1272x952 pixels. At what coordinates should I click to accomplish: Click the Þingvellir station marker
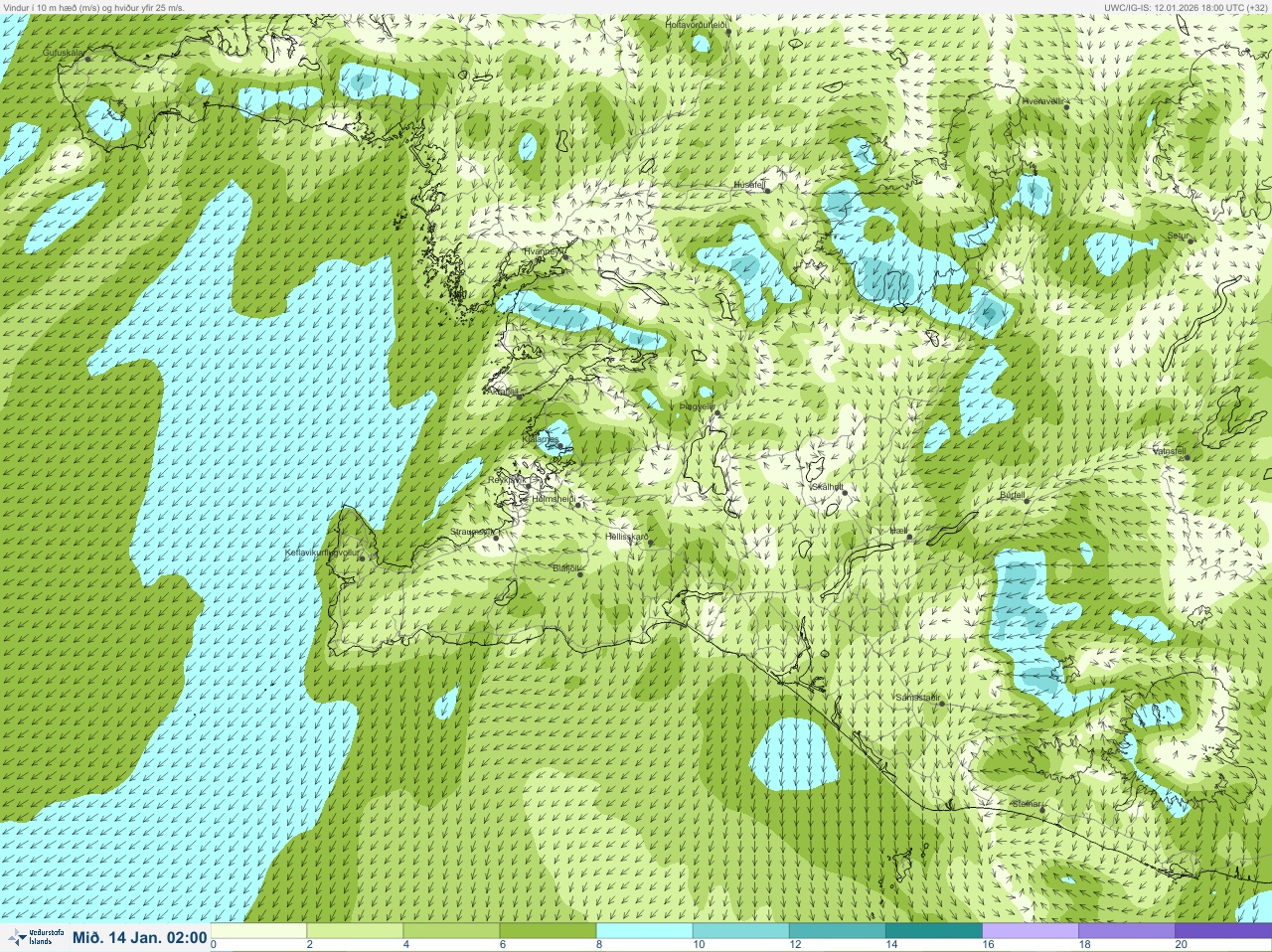click(x=715, y=411)
